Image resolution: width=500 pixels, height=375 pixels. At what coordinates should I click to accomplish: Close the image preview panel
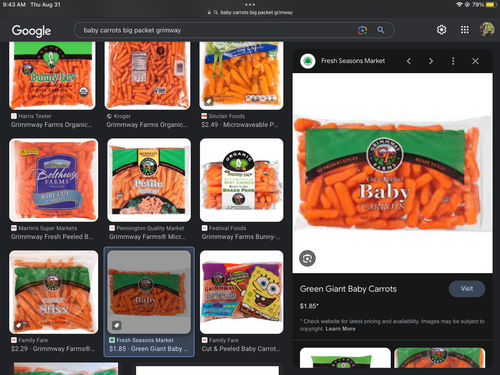(x=475, y=61)
